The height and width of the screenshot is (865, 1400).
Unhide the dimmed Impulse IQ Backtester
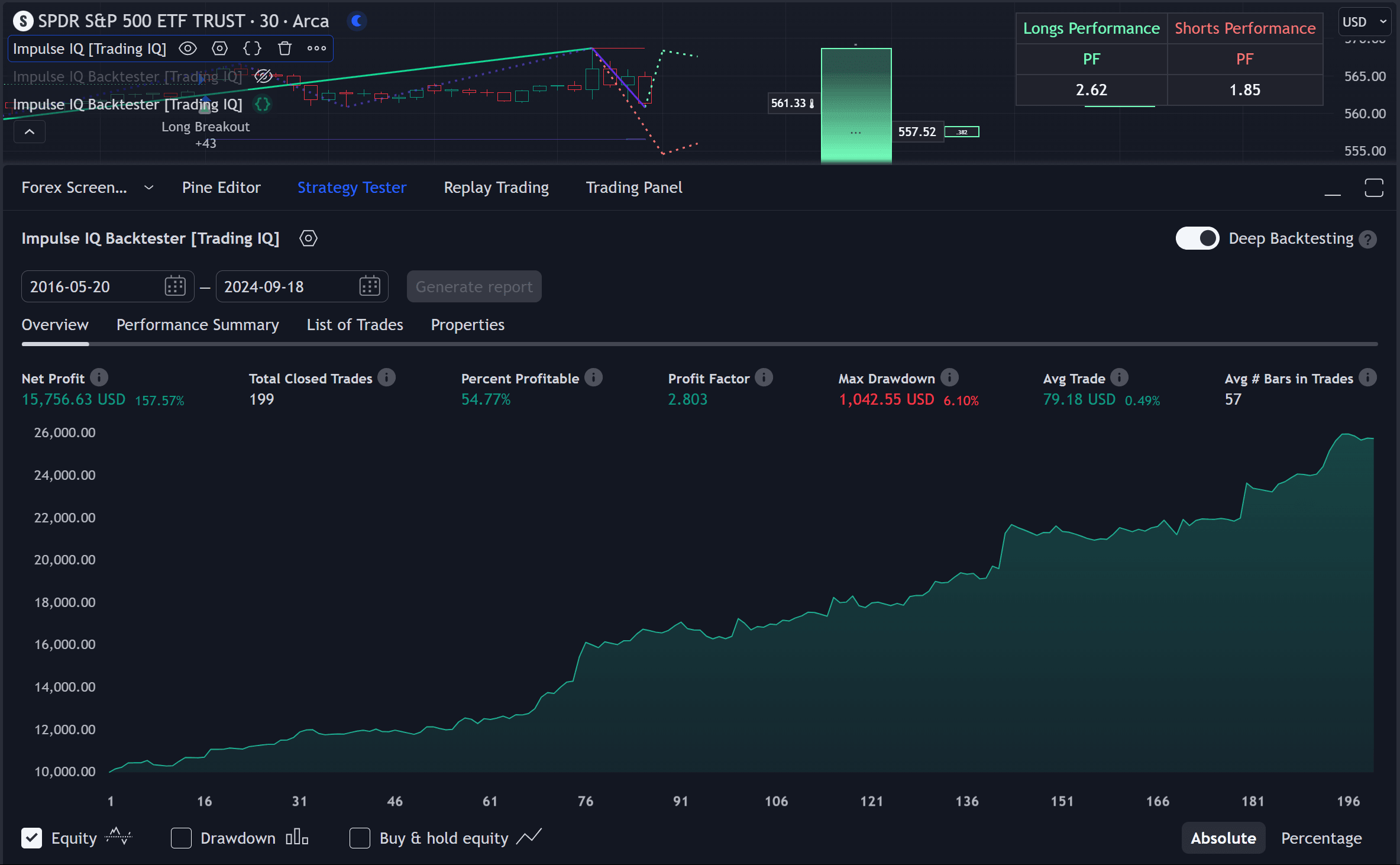point(263,76)
